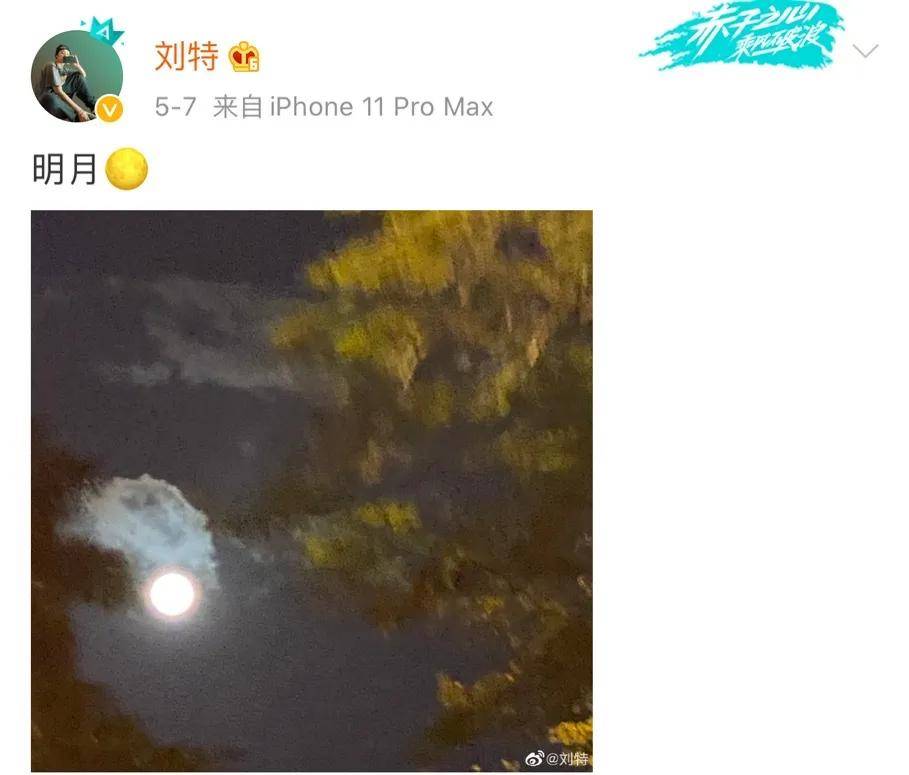Open the night sky photo thumbnail
The image size is (909, 775).
[312, 491]
